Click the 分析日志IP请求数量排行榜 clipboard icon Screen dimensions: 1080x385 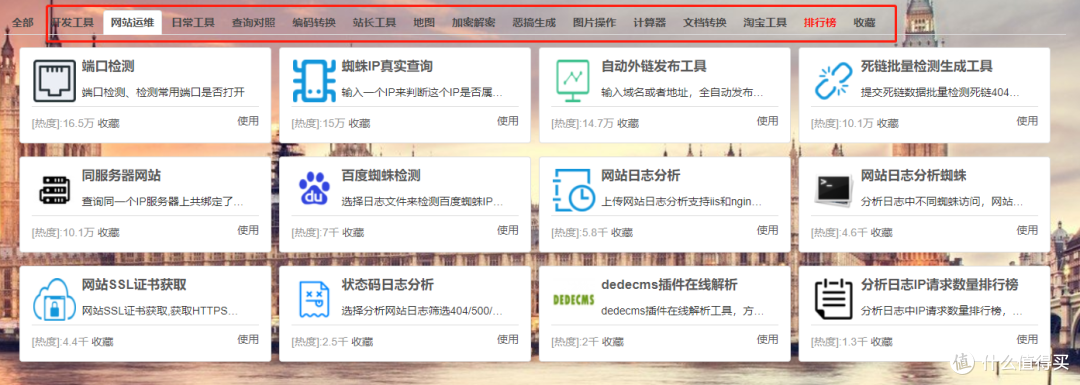pos(833,299)
